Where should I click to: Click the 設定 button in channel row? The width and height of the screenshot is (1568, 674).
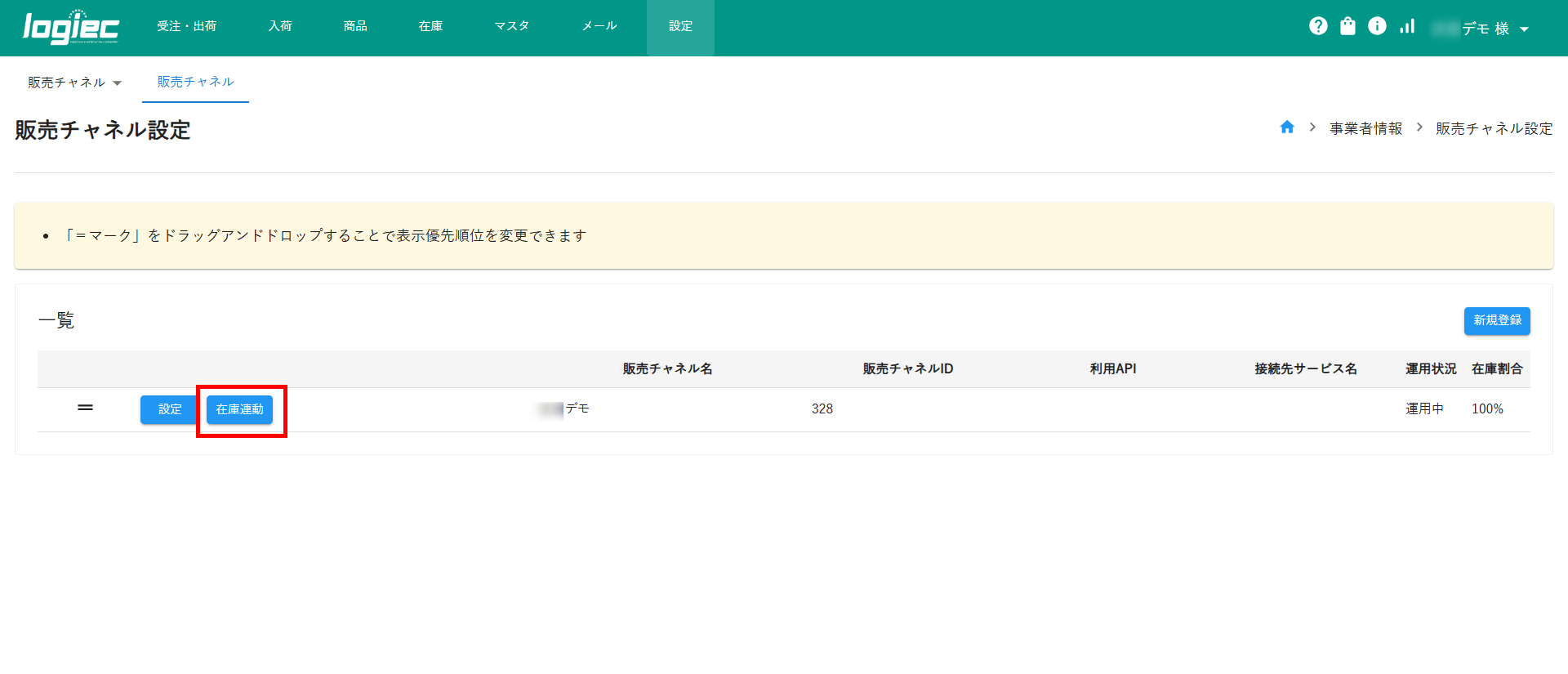pos(170,409)
